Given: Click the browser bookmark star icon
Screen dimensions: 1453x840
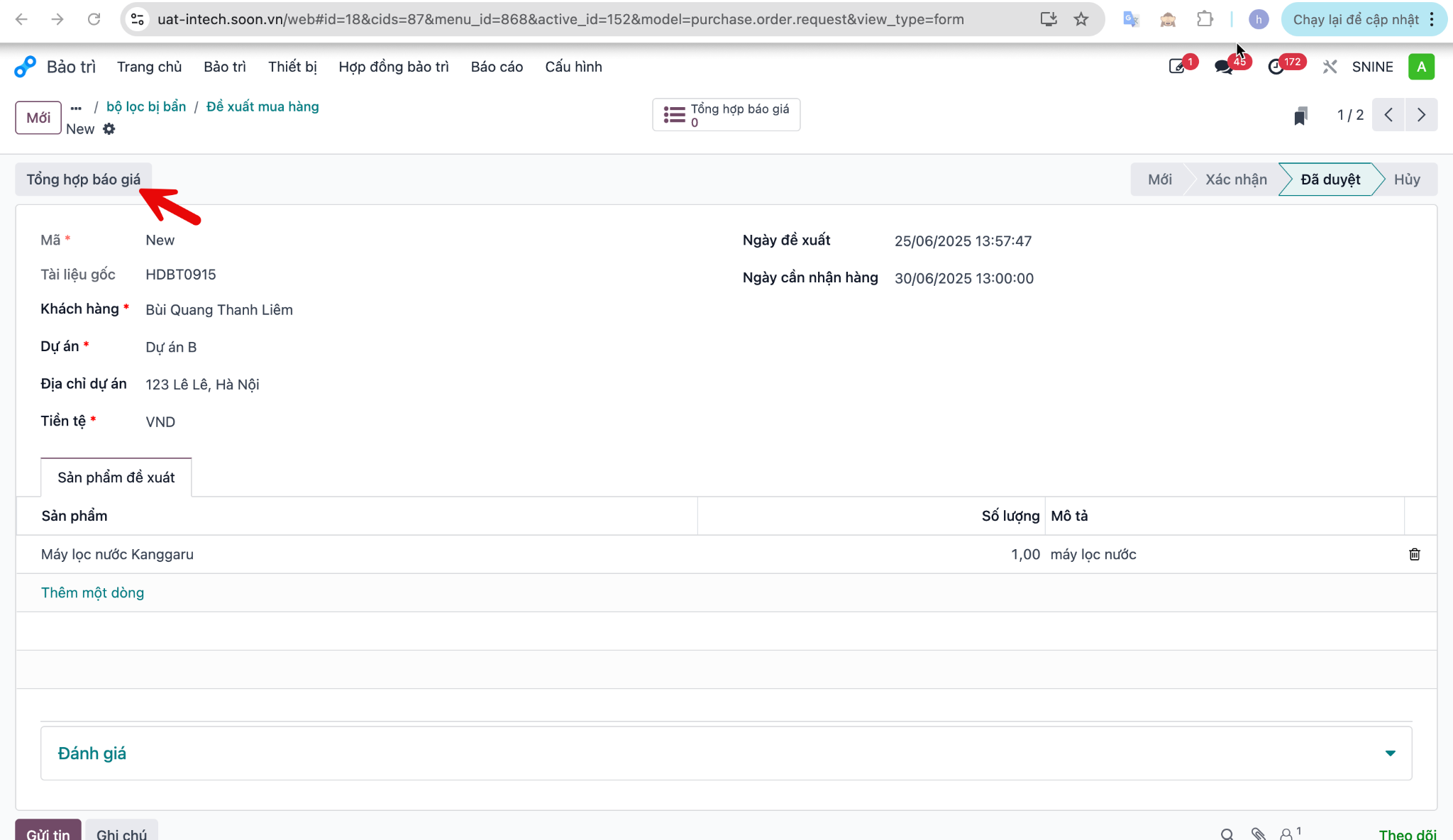Looking at the screenshot, I should [1081, 19].
